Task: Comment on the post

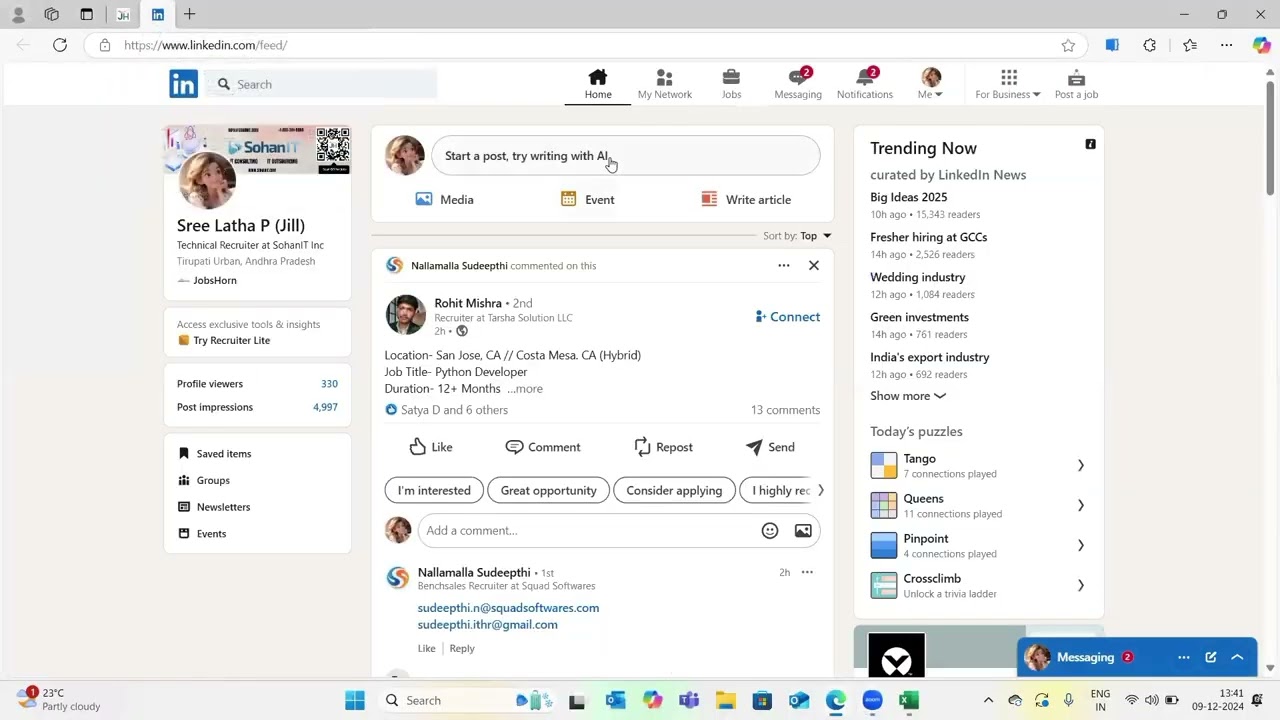Action: pyautogui.click(x=543, y=447)
